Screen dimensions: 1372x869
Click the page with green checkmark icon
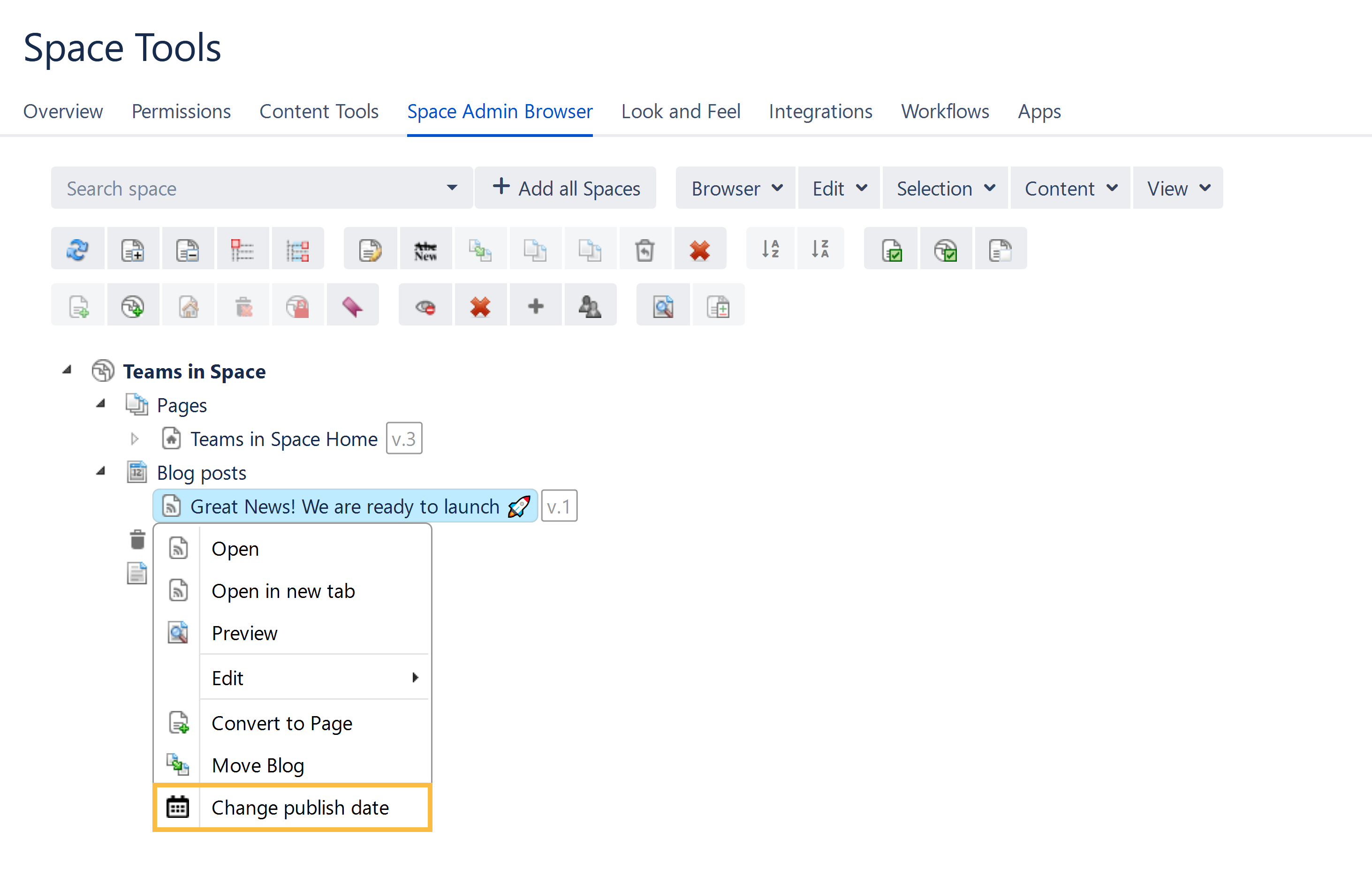click(891, 249)
